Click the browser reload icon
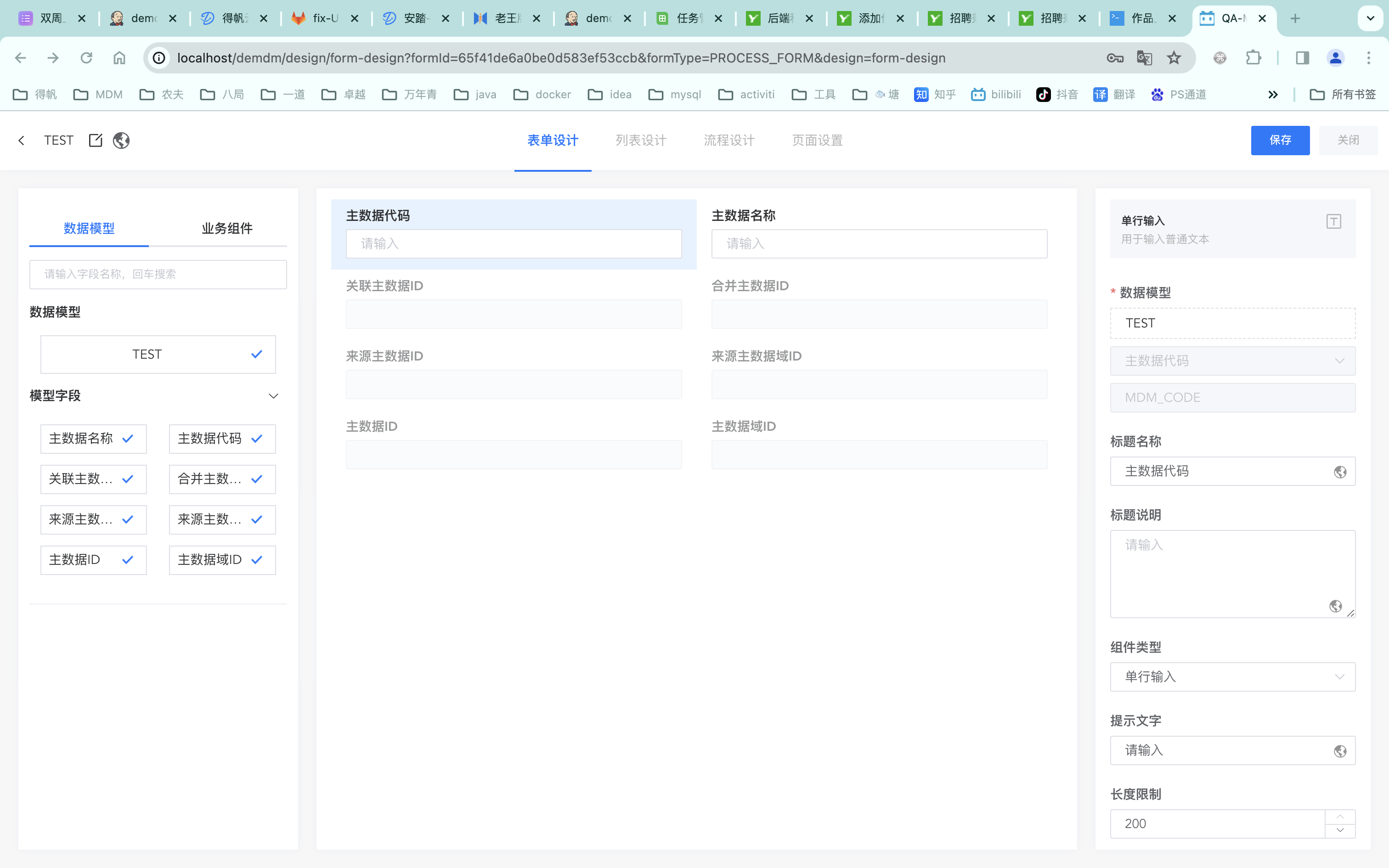The width and height of the screenshot is (1389, 868). click(x=86, y=58)
